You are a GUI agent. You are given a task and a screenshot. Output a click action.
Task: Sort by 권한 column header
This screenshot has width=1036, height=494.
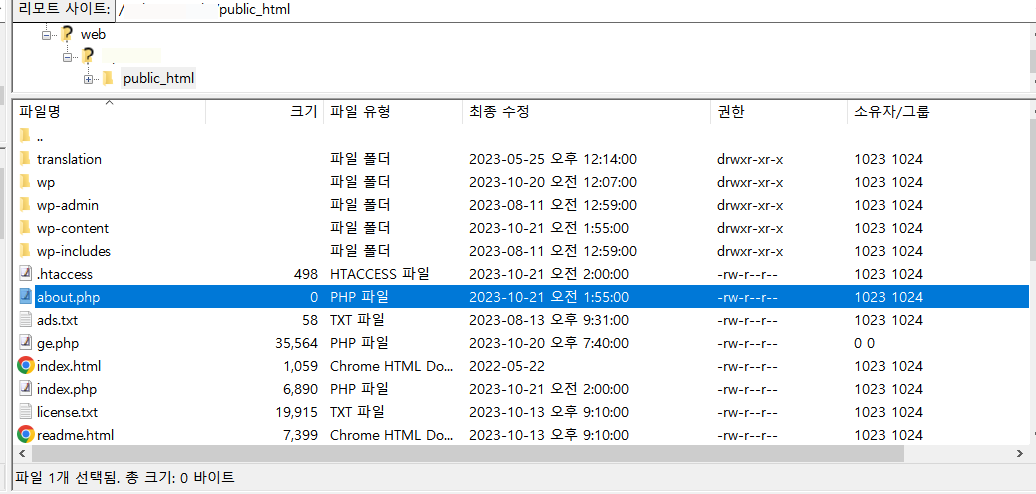778,112
